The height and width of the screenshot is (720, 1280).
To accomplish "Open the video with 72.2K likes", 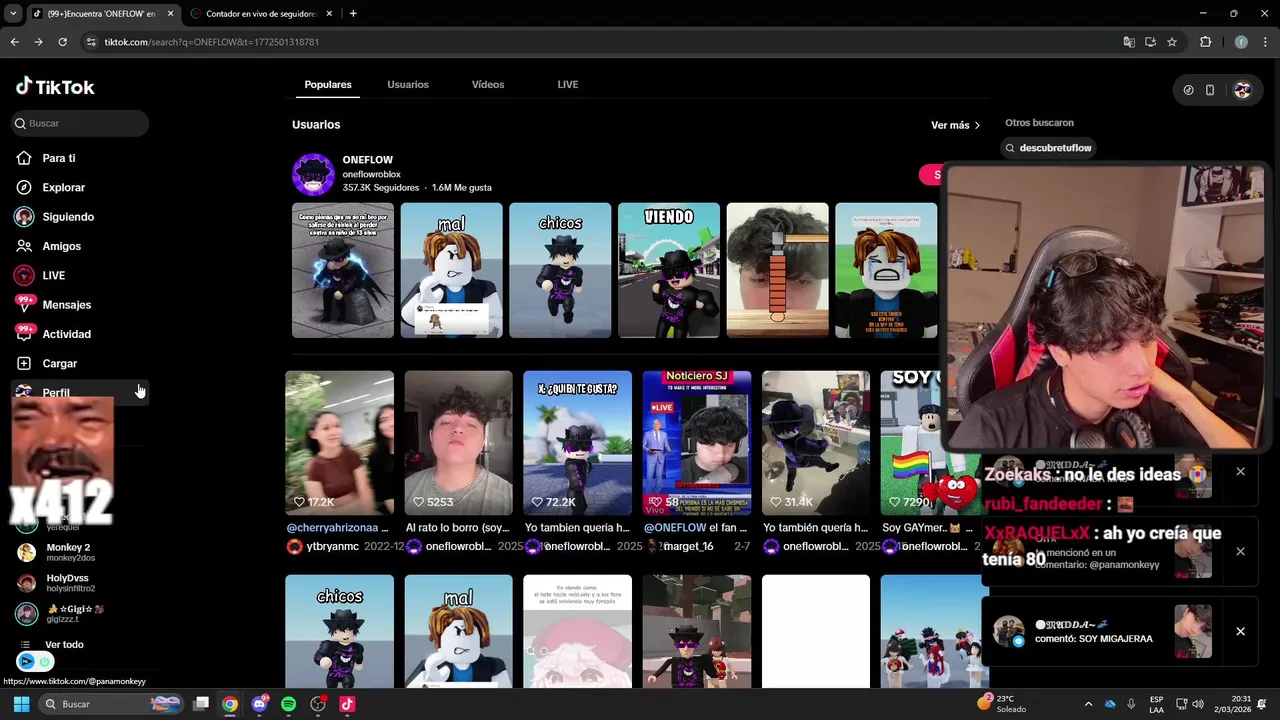I will click(578, 443).
